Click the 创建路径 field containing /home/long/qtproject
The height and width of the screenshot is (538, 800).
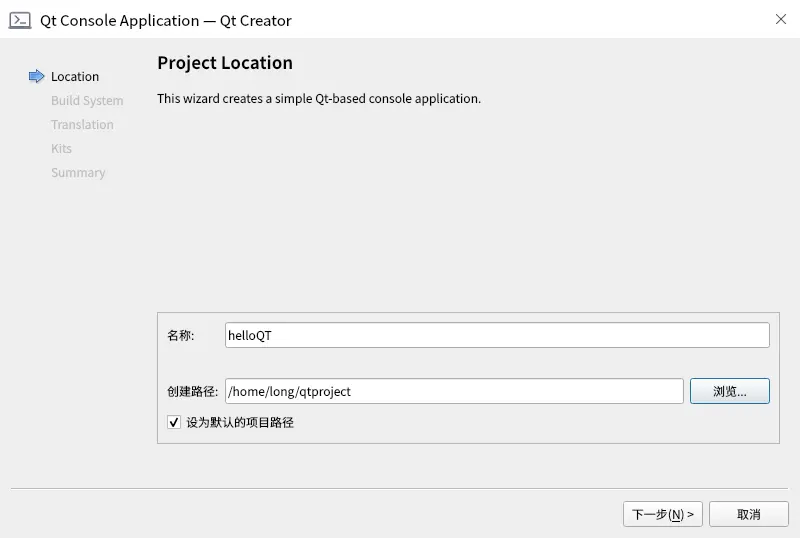(x=454, y=391)
